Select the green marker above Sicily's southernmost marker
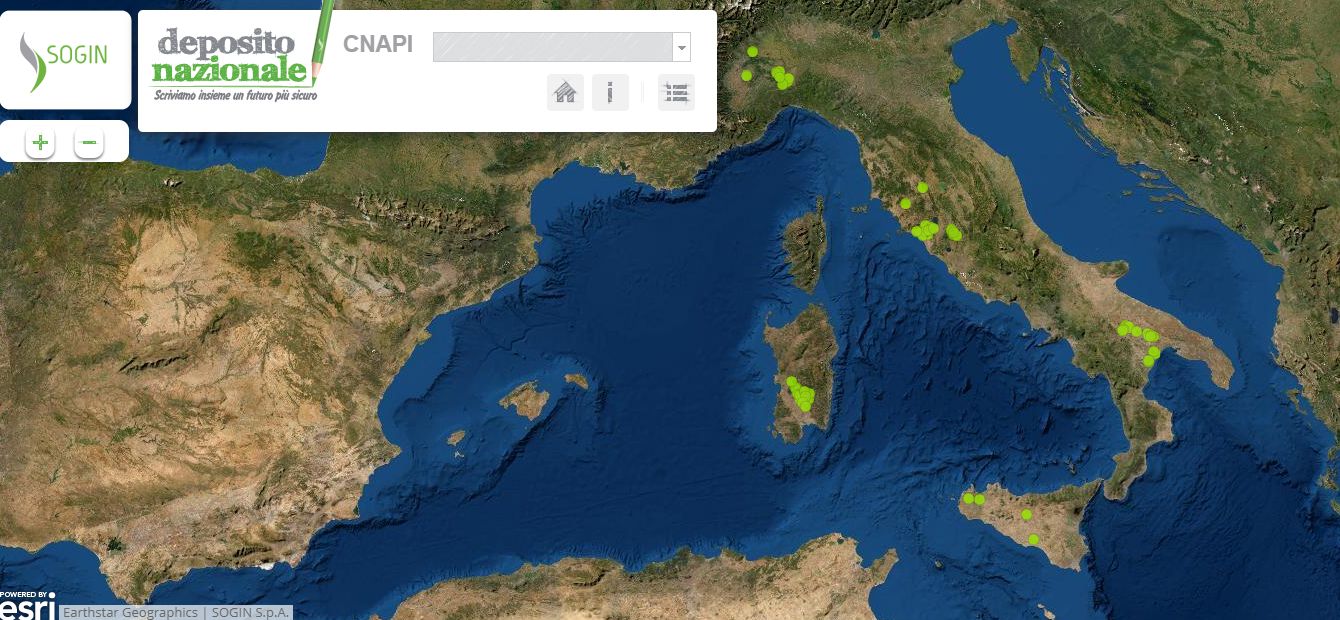The width and height of the screenshot is (1340, 620). (x=1026, y=514)
